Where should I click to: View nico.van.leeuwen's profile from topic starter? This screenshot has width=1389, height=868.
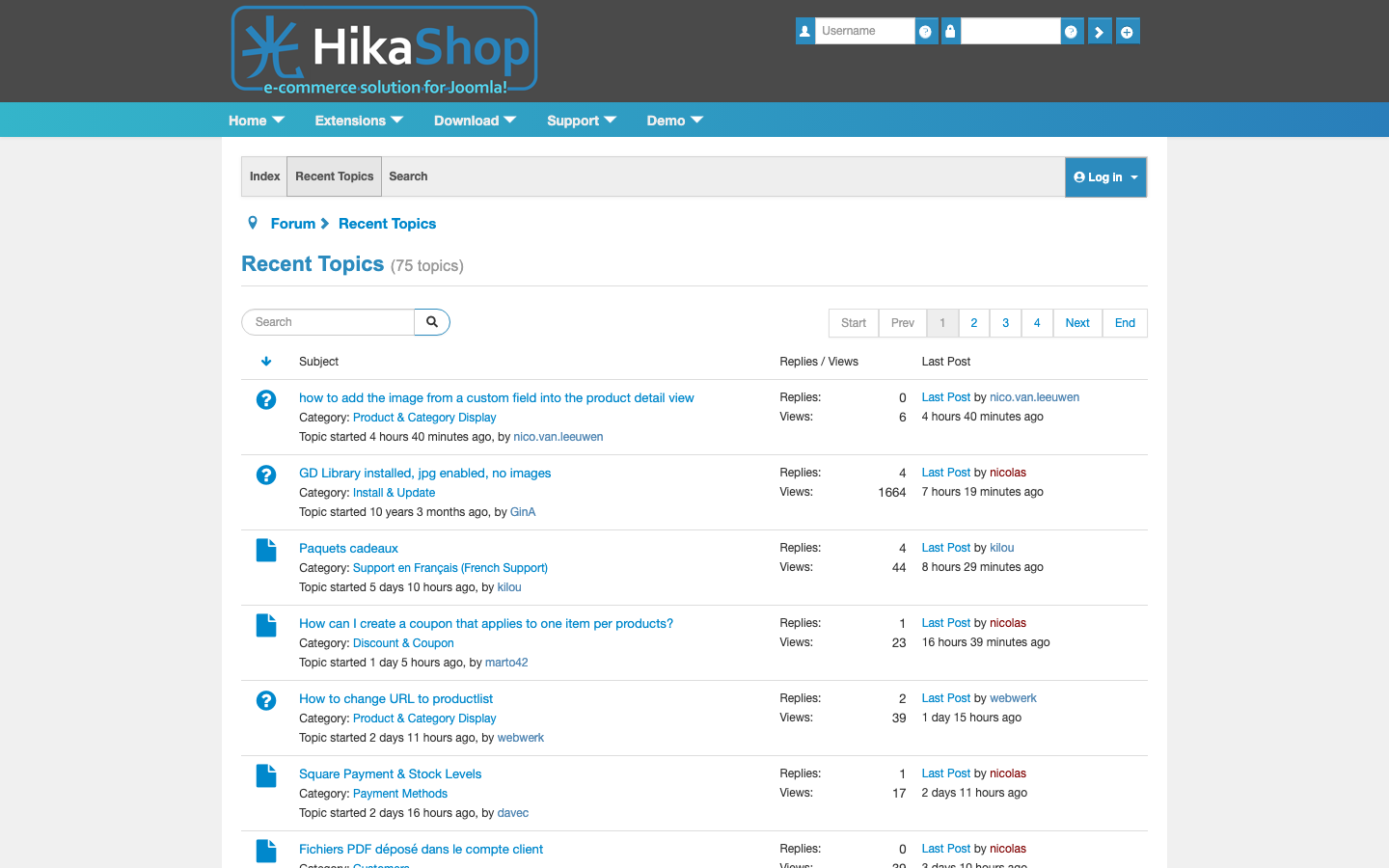[x=558, y=437]
